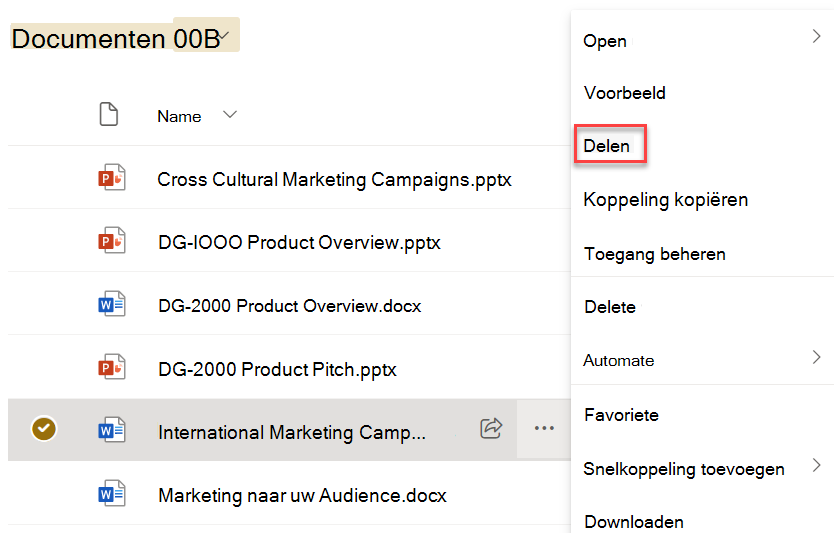Open Marketing naar uw Audience.docx file
The height and width of the screenshot is (533, 834).
point(302,495)
